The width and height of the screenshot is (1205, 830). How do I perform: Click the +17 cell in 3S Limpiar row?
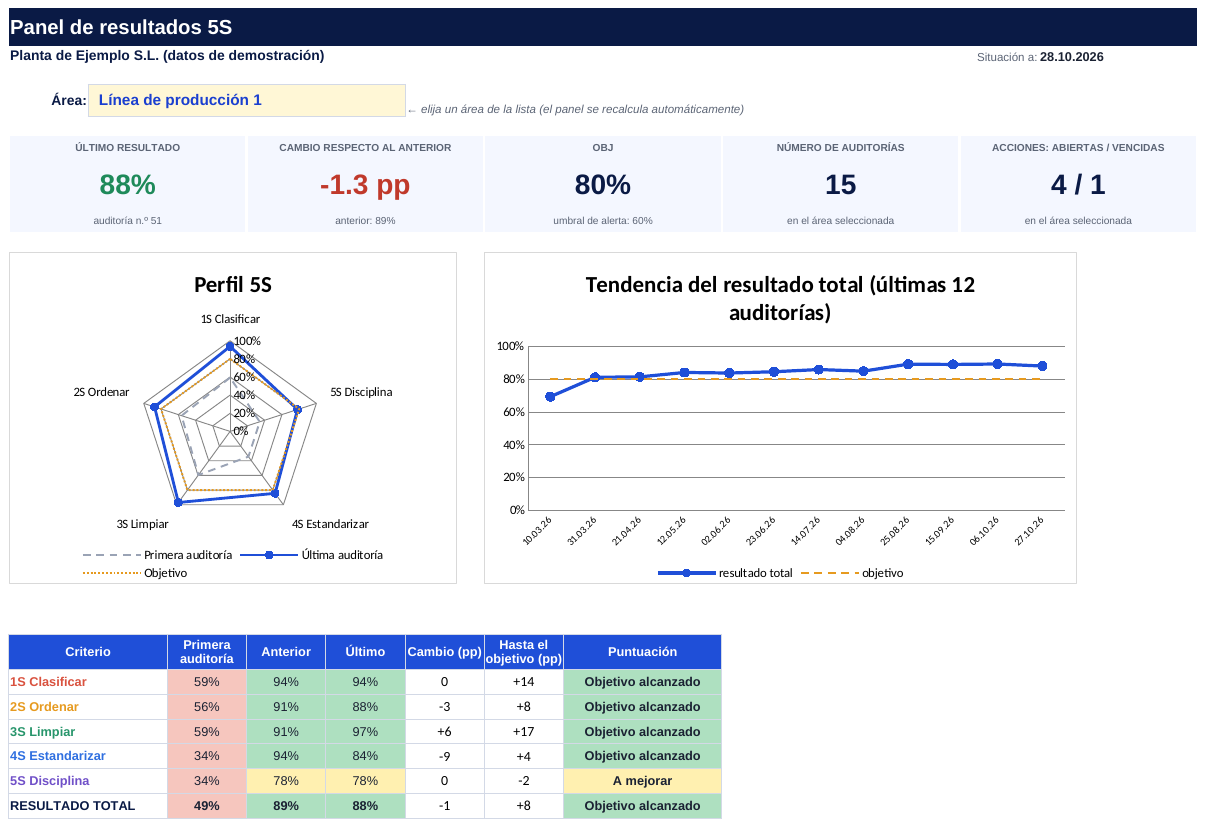coord(523,732)
